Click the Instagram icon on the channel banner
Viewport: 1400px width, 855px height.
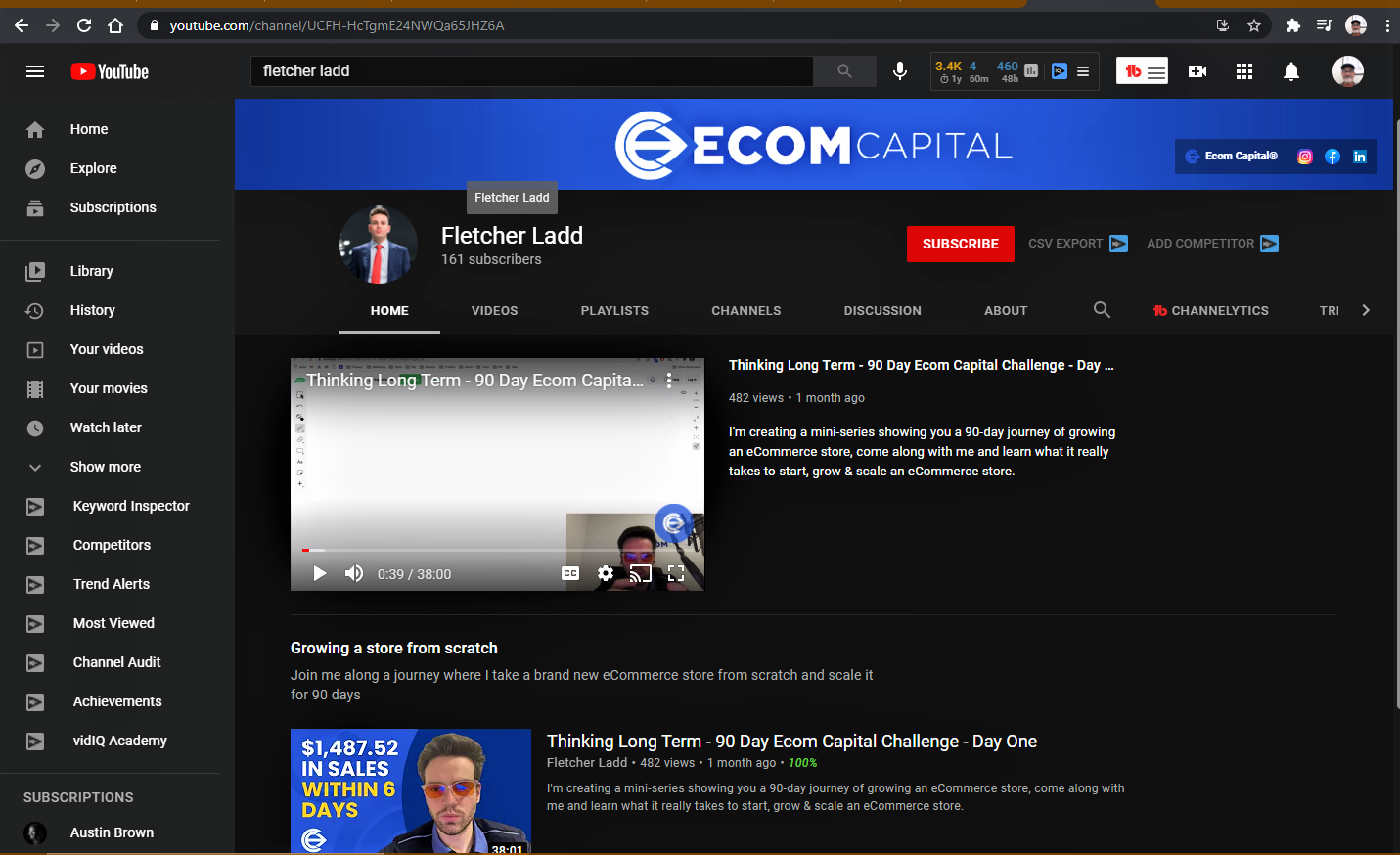point(1304,156)
